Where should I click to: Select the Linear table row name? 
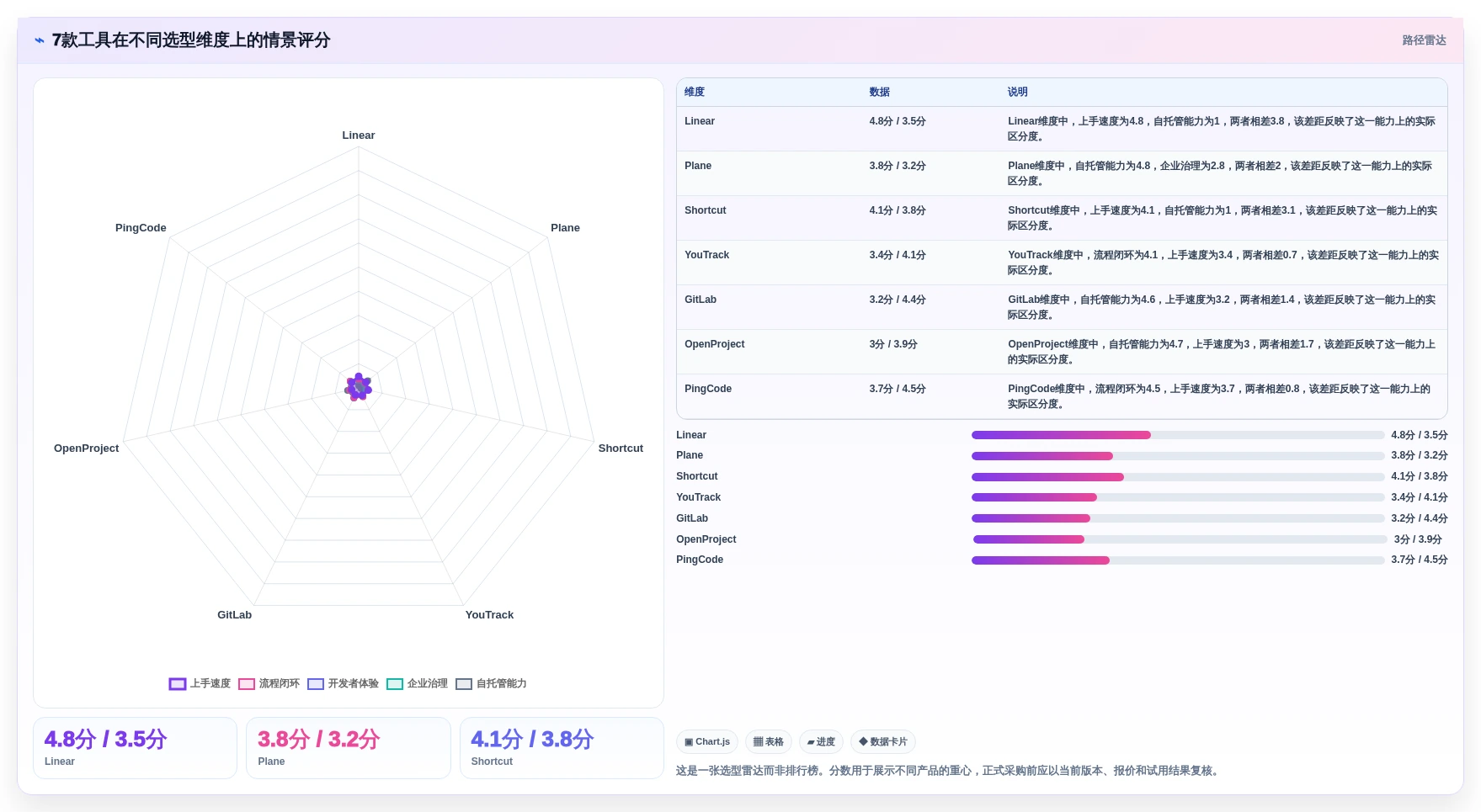[x=700, y=121]
